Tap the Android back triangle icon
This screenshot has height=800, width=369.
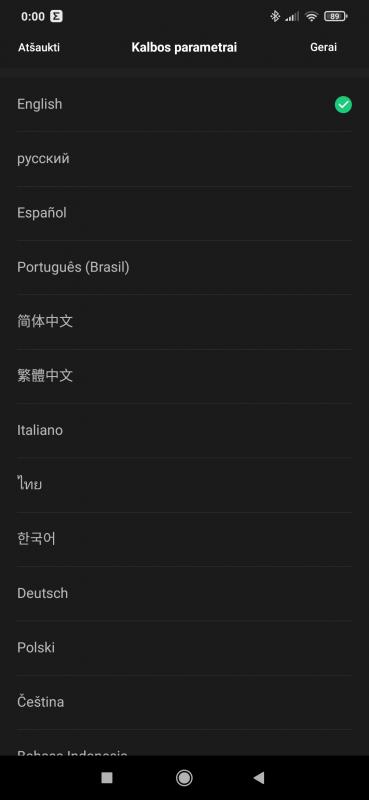tap(259, 777)
